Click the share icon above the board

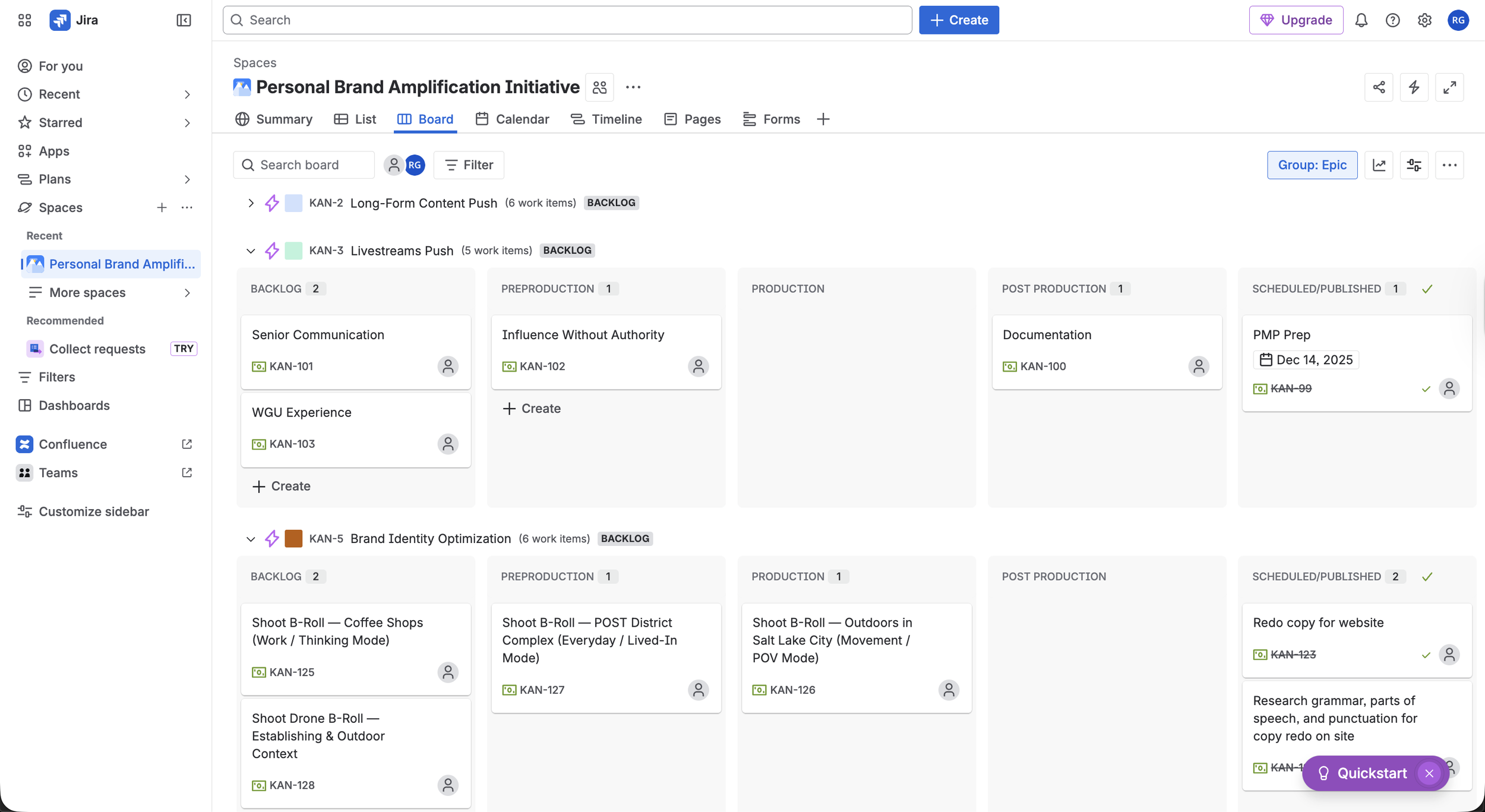[x=1379, y=87]
